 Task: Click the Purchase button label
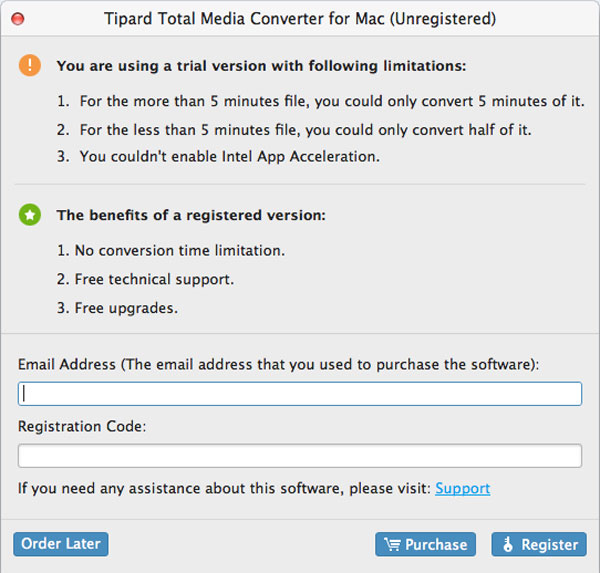click(x=436, y=544)
